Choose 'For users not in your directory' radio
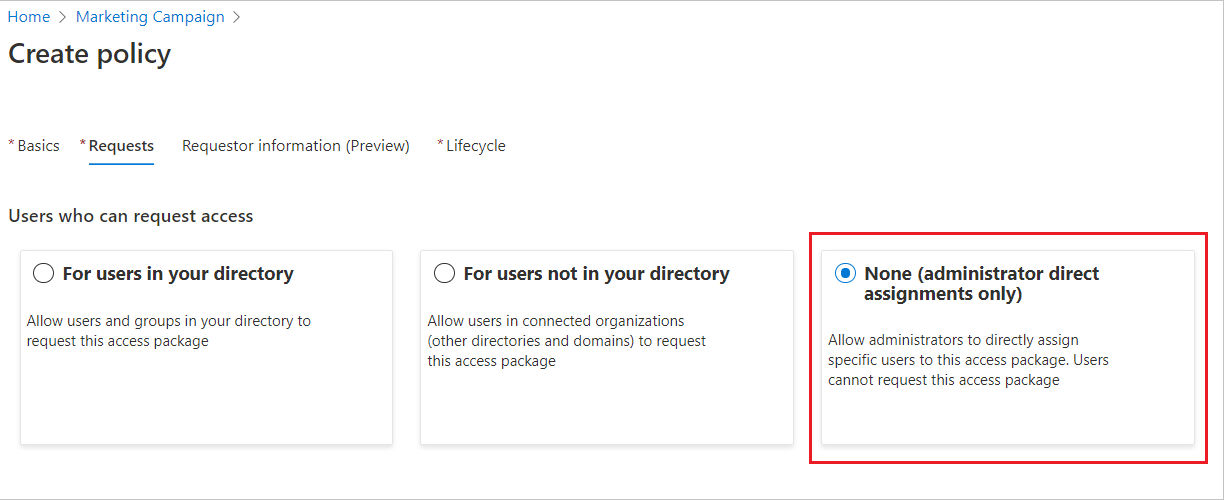 (444, 274)
